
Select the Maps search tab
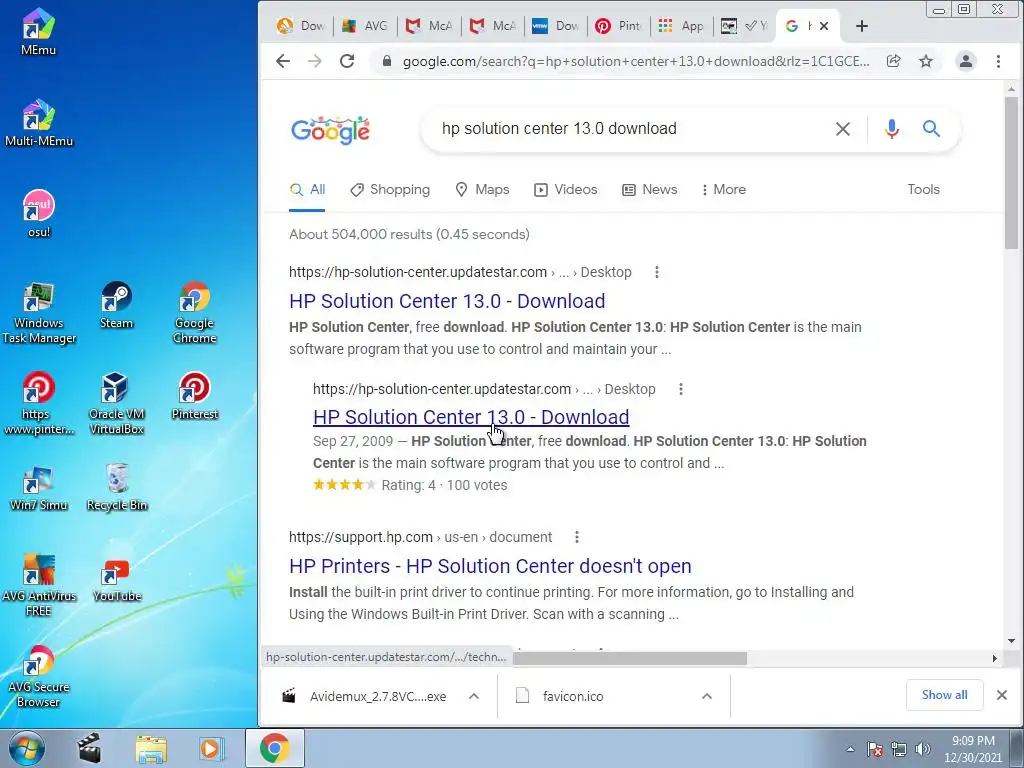(482, 189)
